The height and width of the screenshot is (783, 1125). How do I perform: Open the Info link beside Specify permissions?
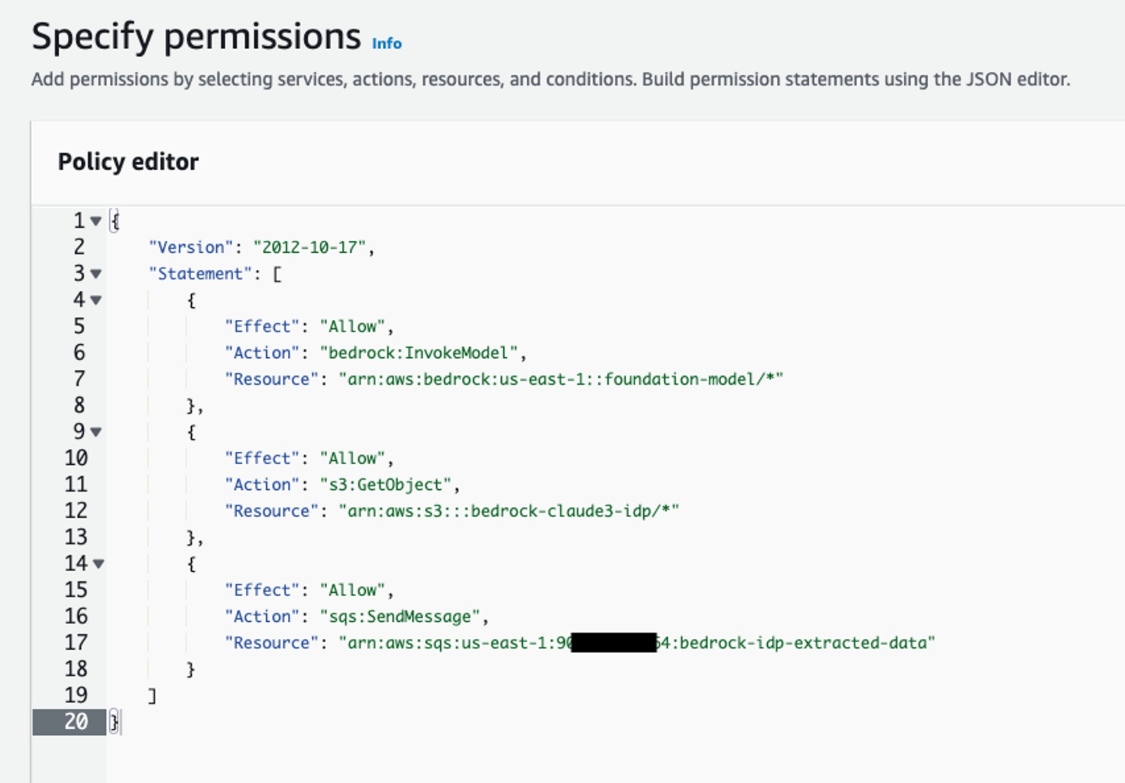point(386,43)
